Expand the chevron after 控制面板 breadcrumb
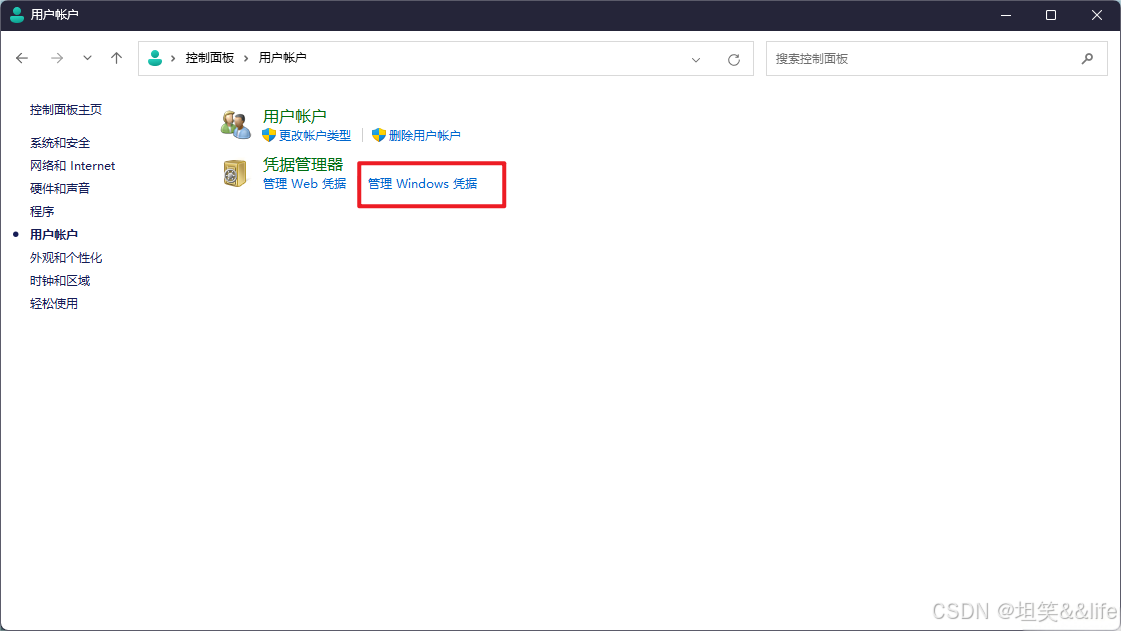This screenshot has width=1121, height=631. pos(246,58)
